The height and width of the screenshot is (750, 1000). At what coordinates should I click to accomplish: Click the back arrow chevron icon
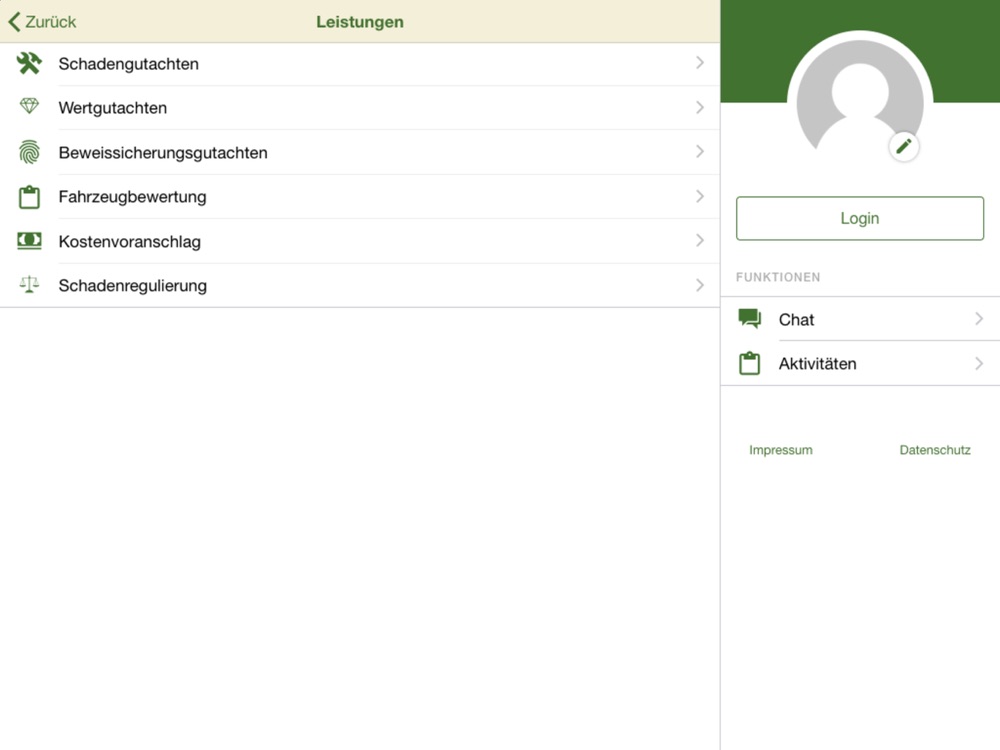[x=15, y=22]
